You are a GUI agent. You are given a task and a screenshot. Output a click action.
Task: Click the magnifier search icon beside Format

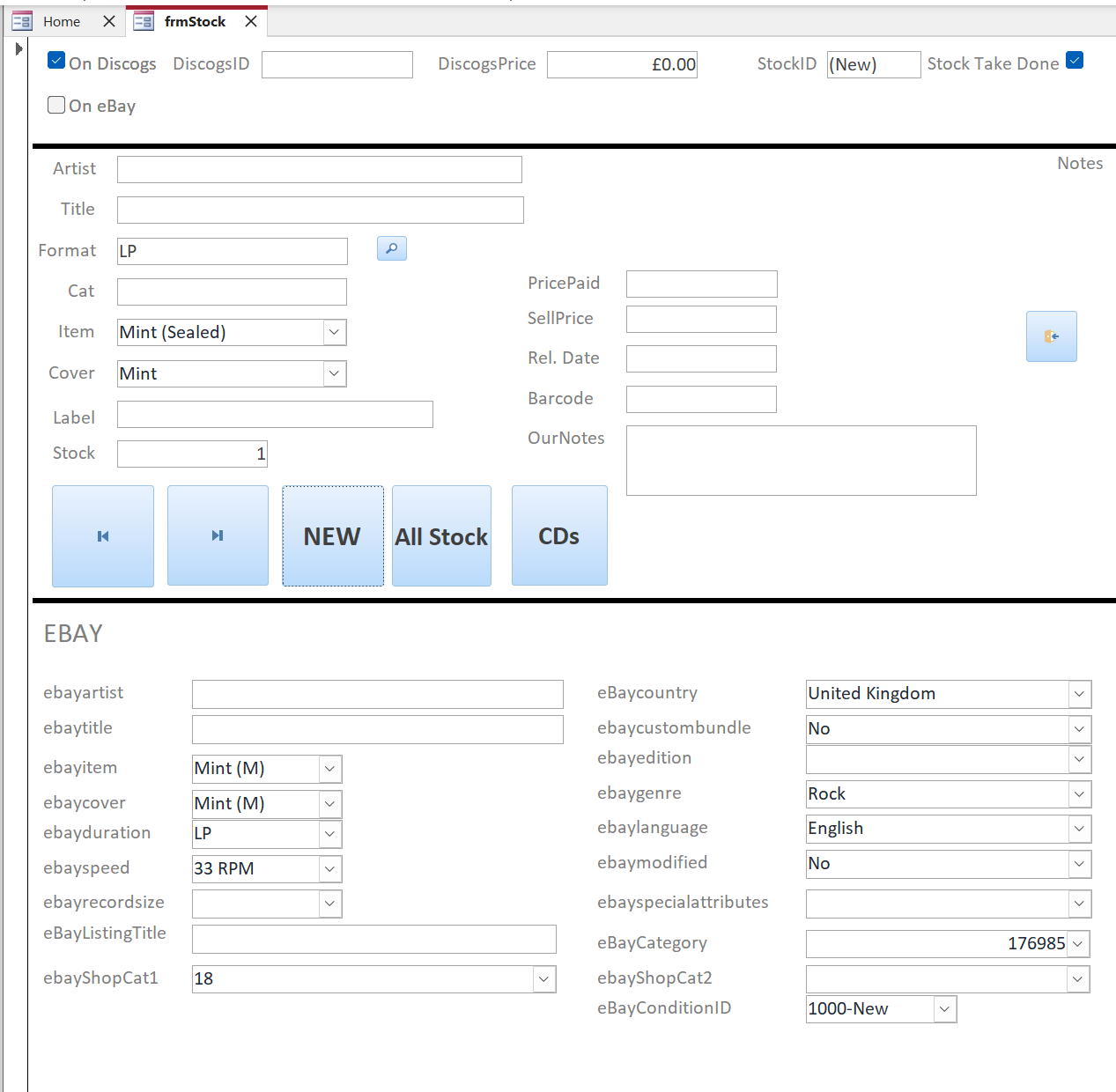[391, 248]
